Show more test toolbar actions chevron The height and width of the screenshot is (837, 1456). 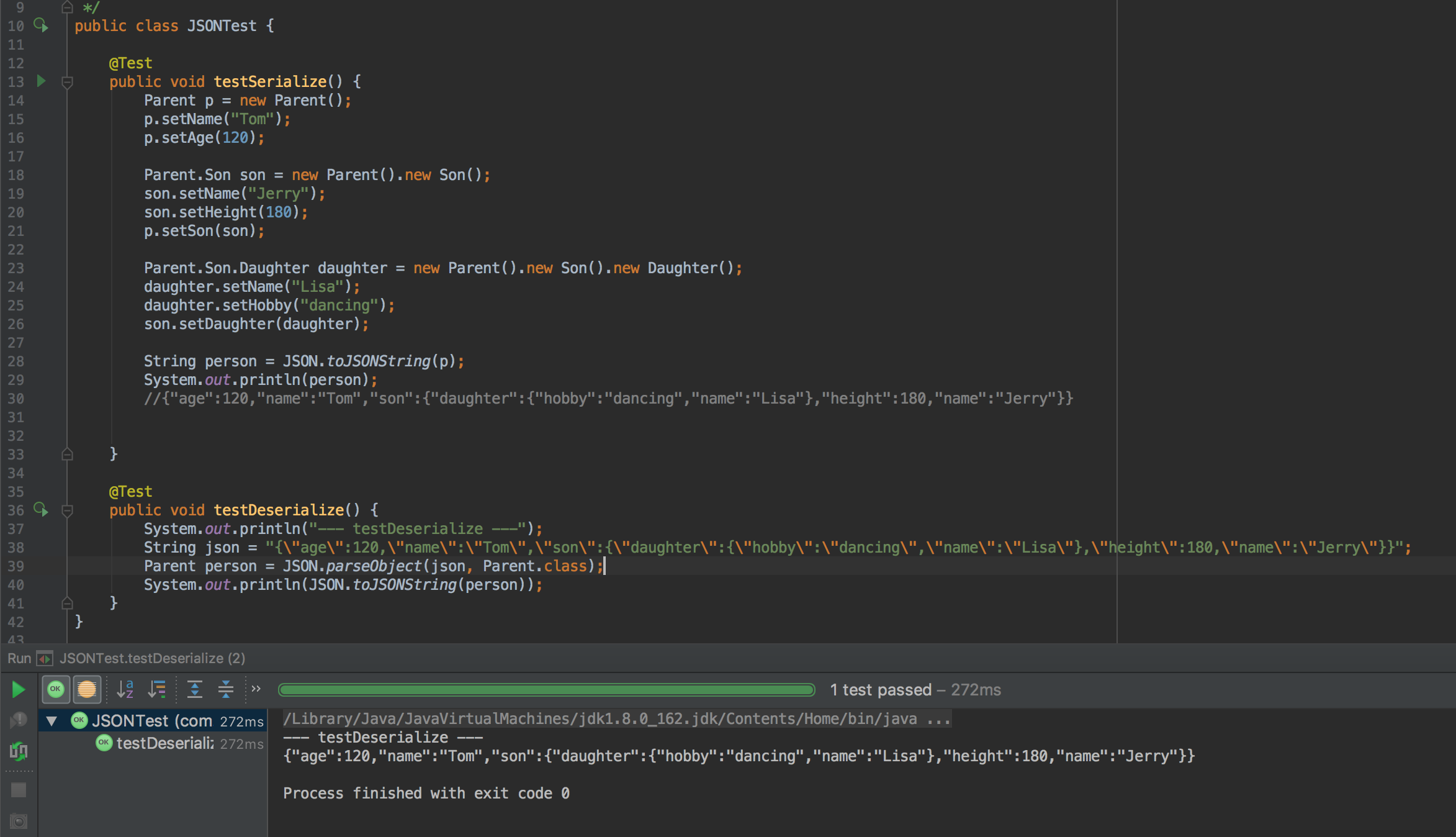click(x=256, y=689)
